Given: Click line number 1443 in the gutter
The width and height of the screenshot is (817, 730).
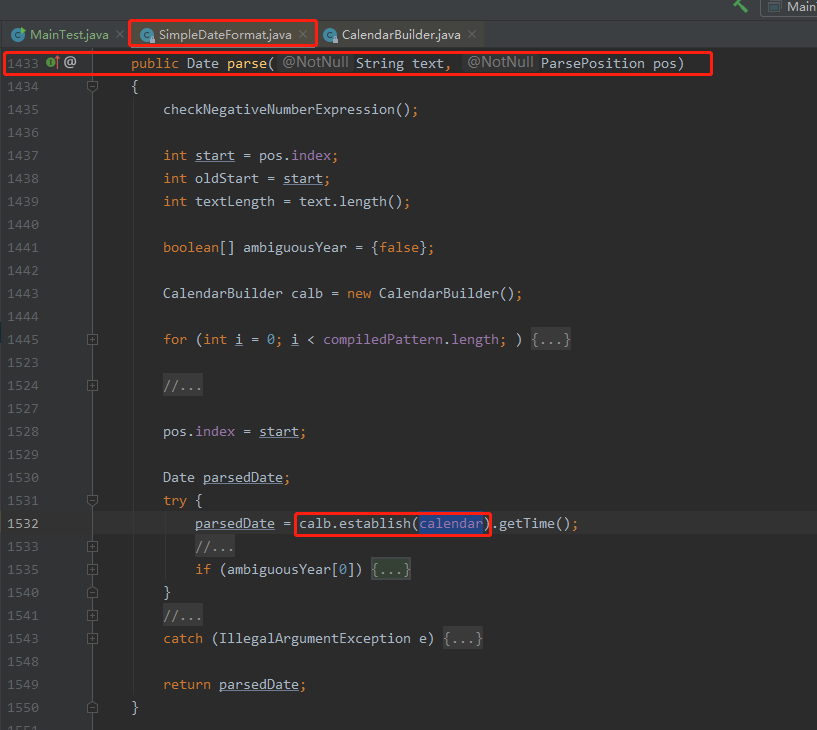Looking at the screenshot, I should point(23,294).
